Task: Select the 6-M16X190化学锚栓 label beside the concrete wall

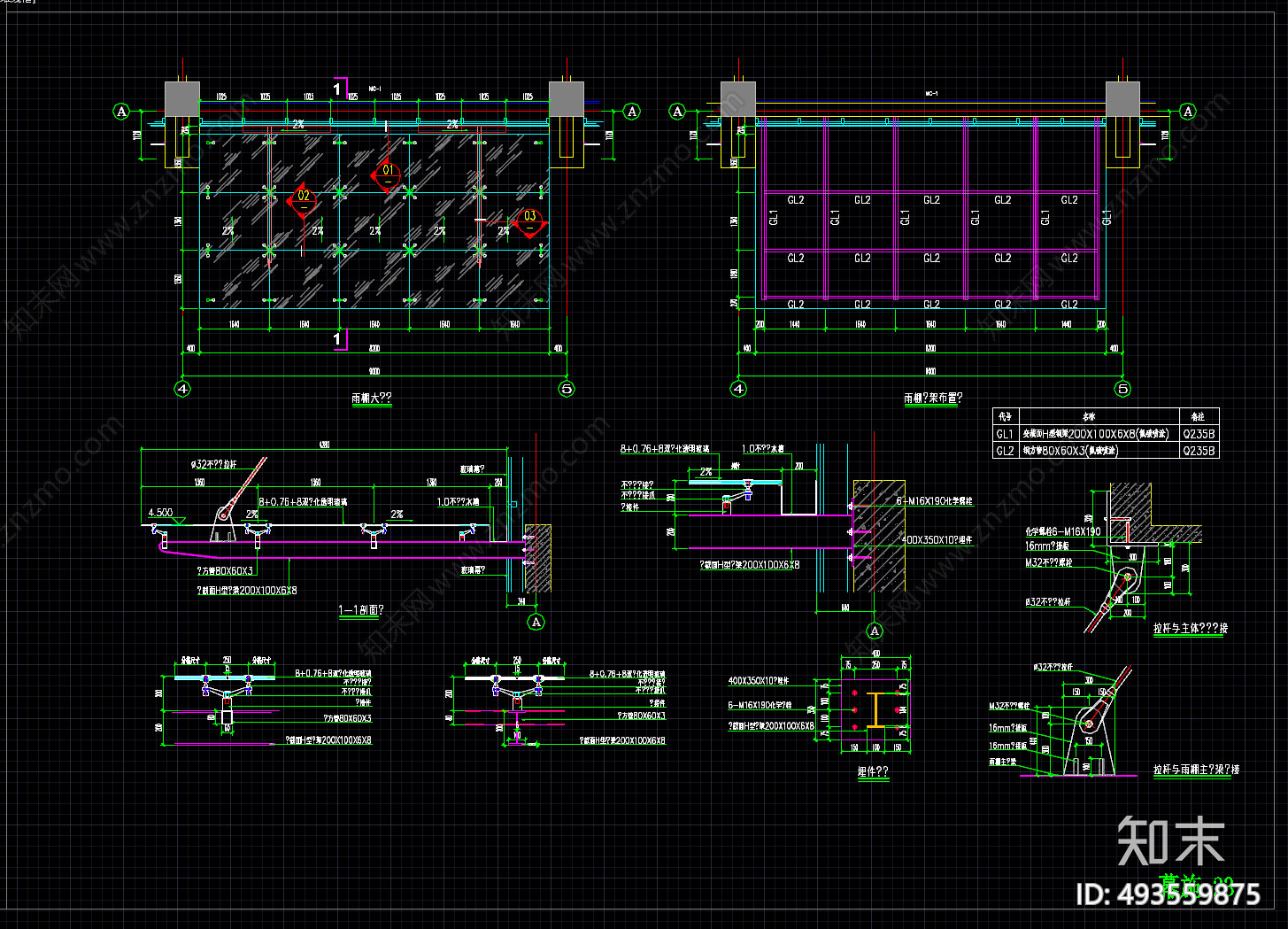Action: pyautogui.click(x=934, y=501)
